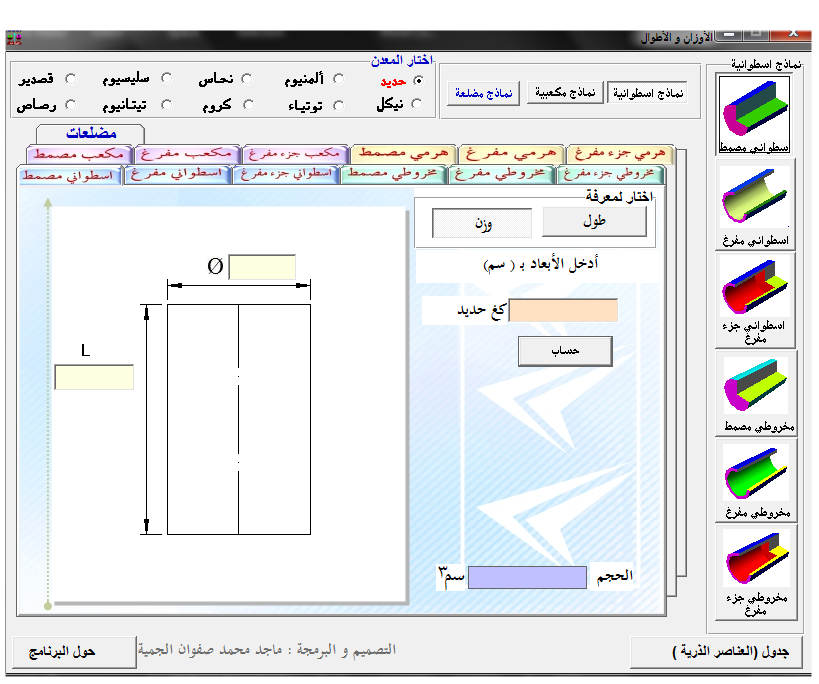Click the الحجم volume output field

(527, 577)
